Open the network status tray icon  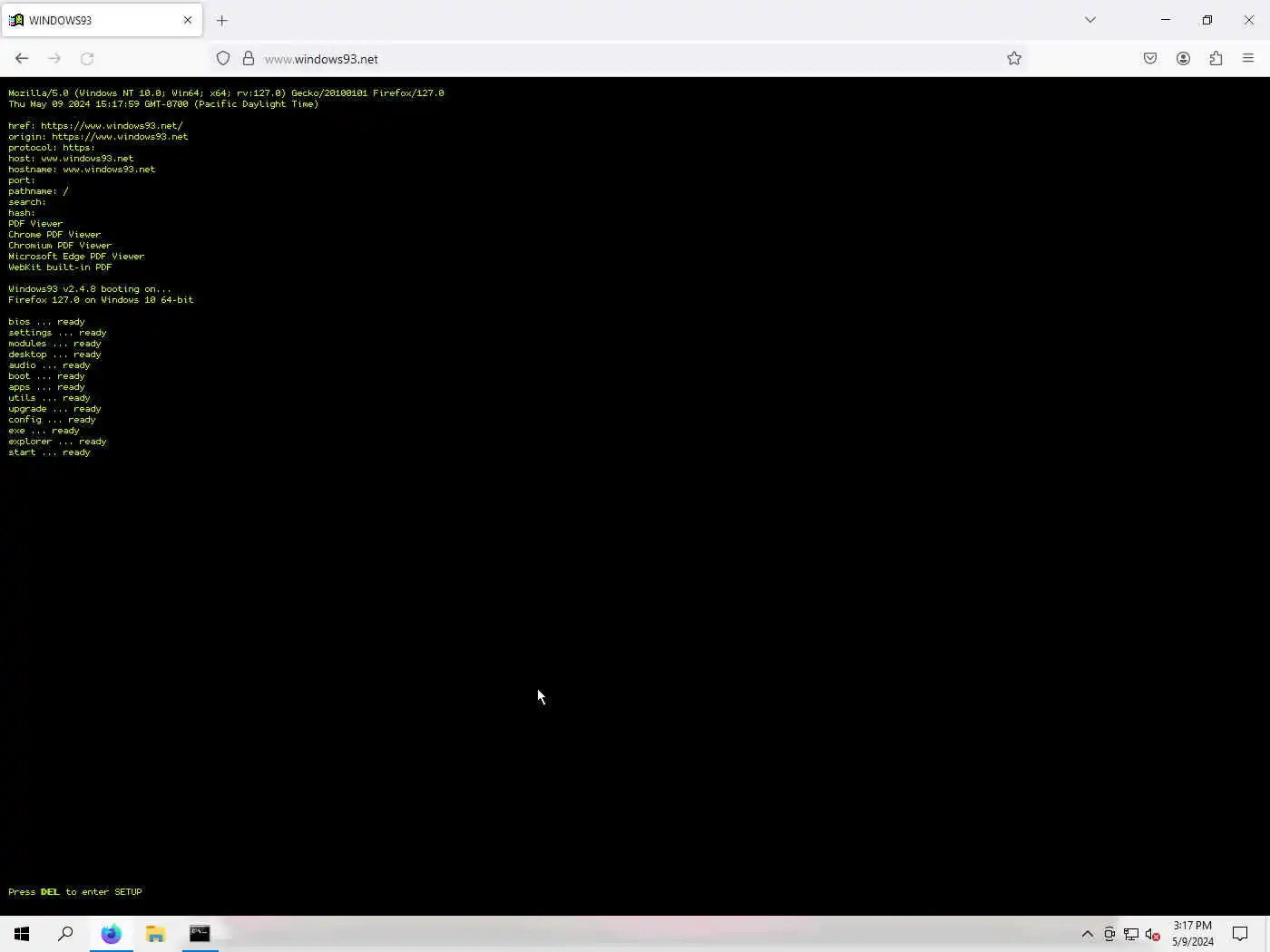(1131, 934)
